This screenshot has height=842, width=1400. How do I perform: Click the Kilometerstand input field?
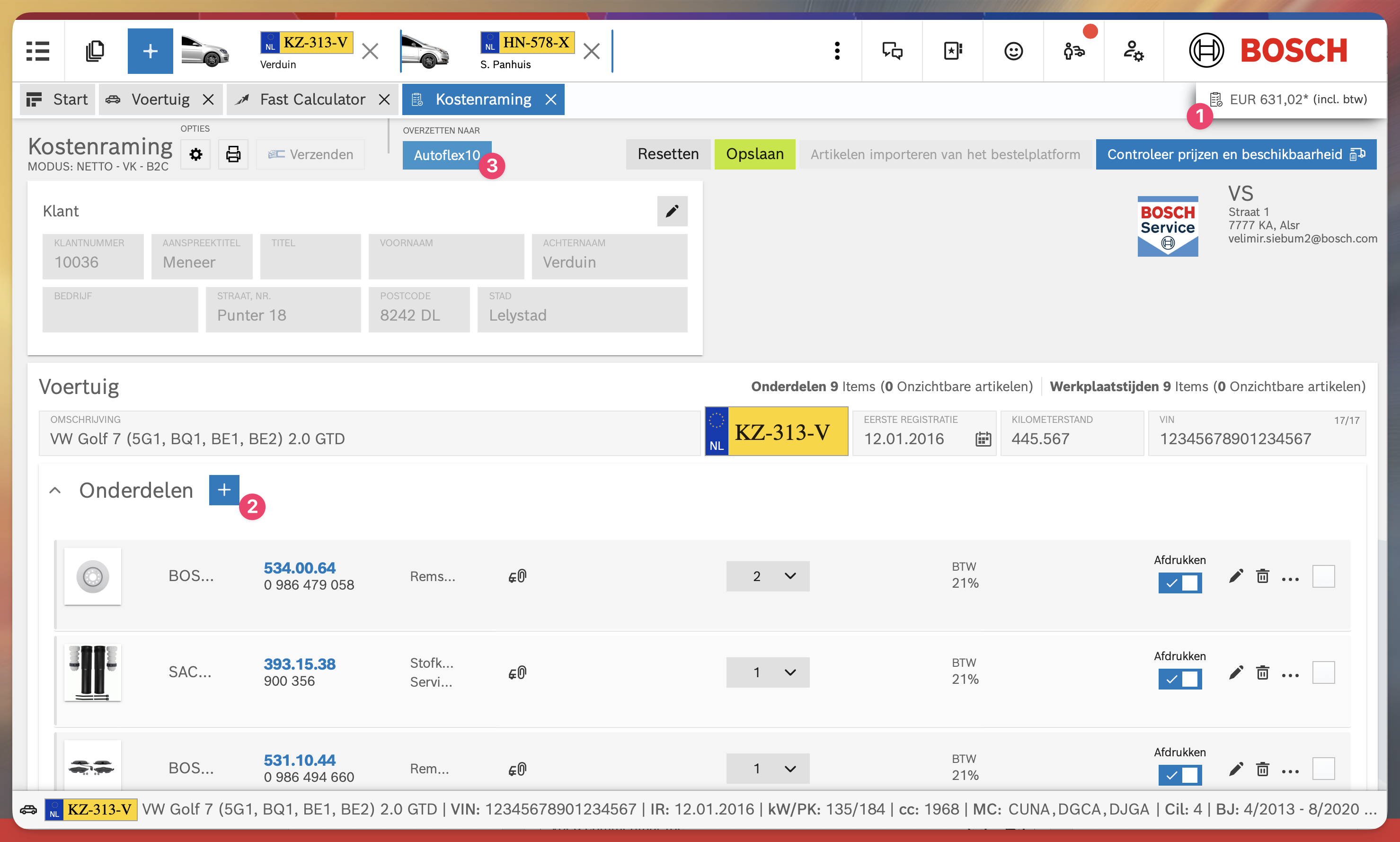point(1071,439)
